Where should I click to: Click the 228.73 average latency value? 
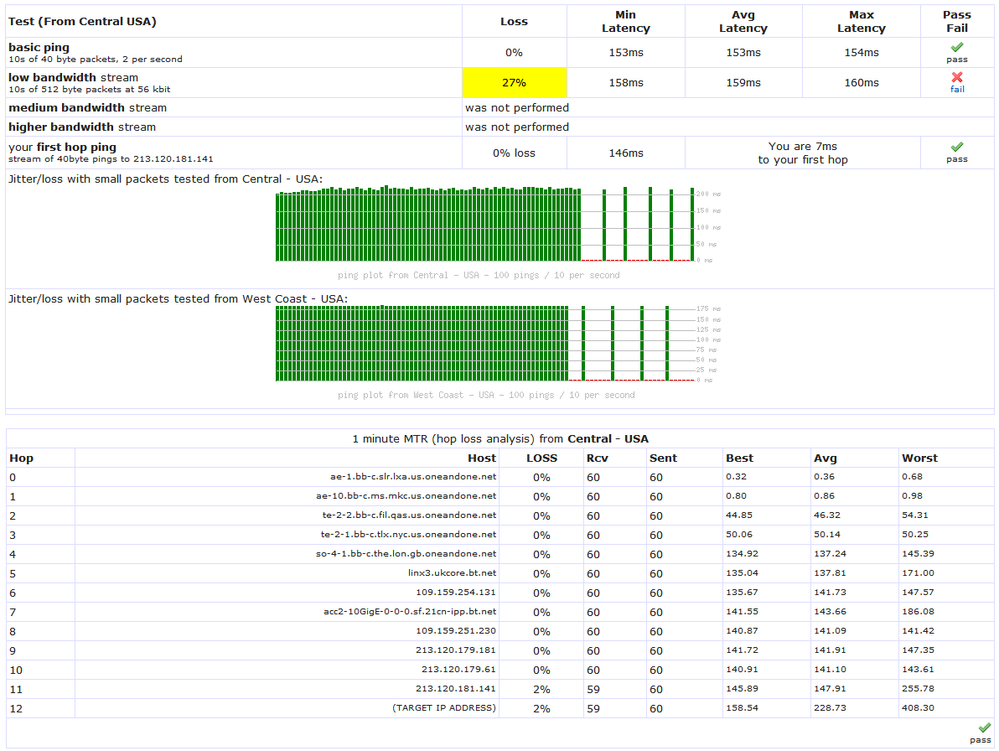click(x=830, y=708)
